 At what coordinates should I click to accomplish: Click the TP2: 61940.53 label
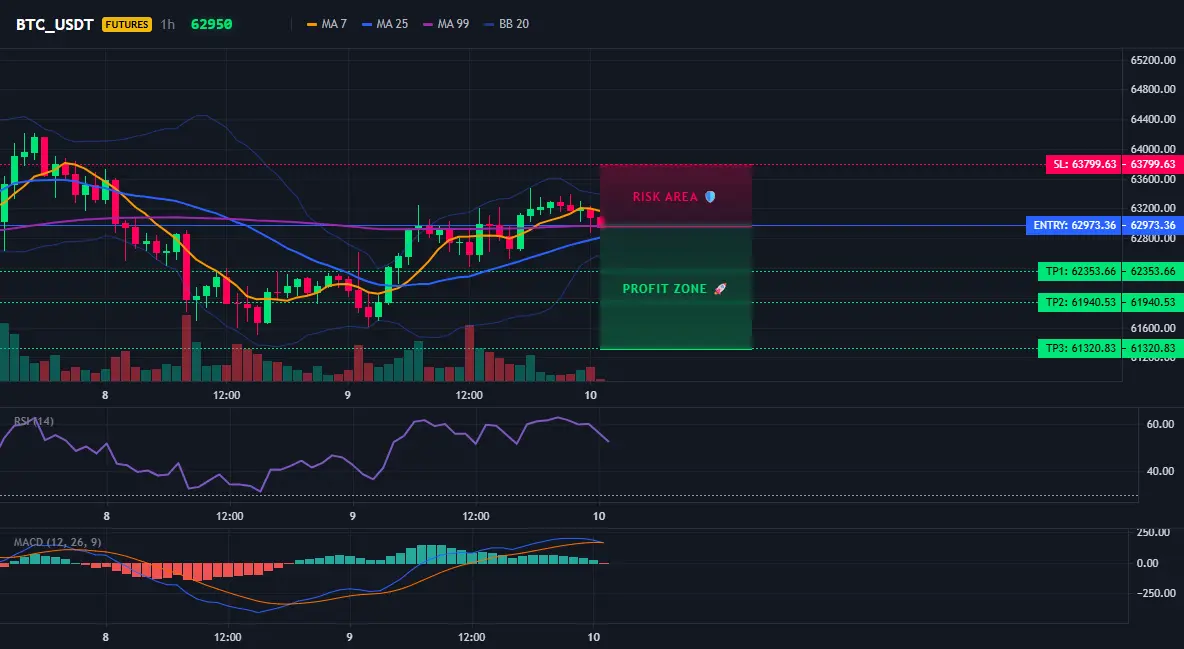[x=1080, y=302]
